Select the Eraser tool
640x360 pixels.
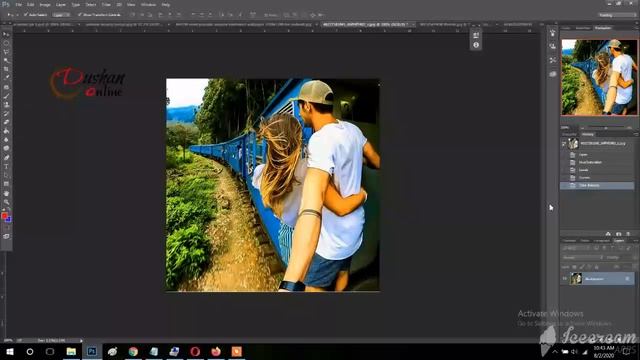[6, 122]
